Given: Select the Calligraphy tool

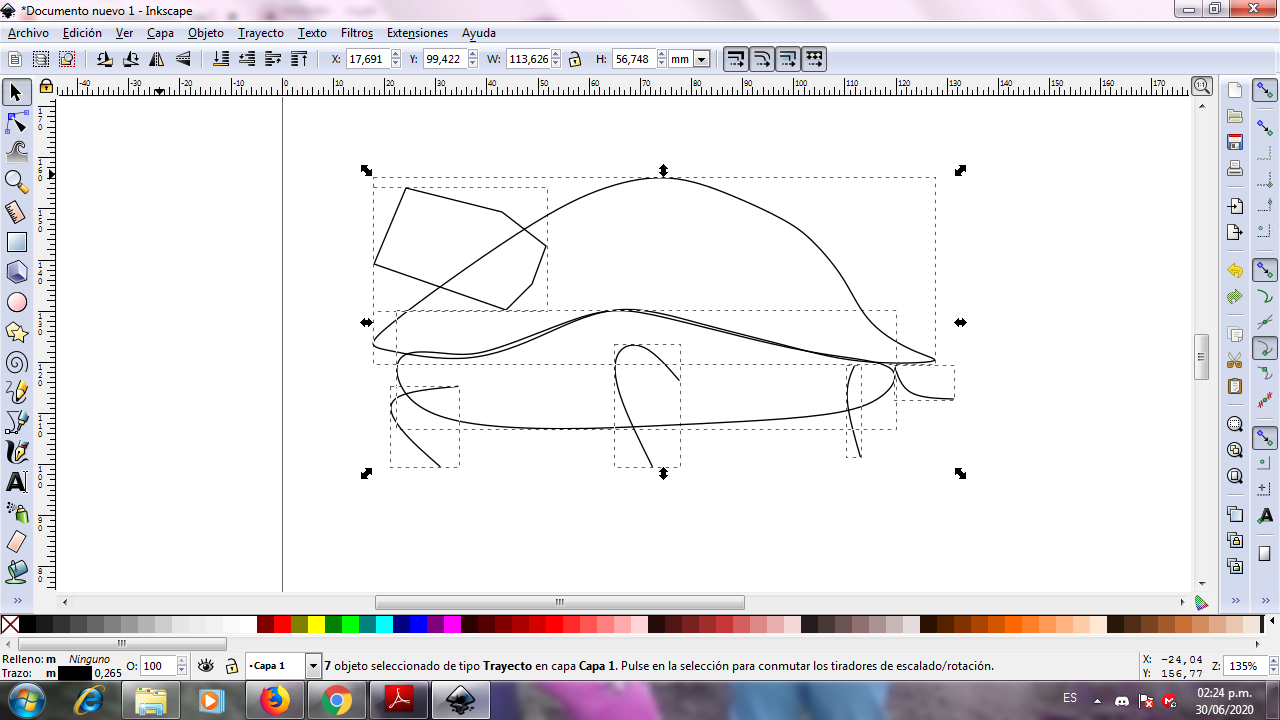Looking at the screenshot, I should (16, 452).
